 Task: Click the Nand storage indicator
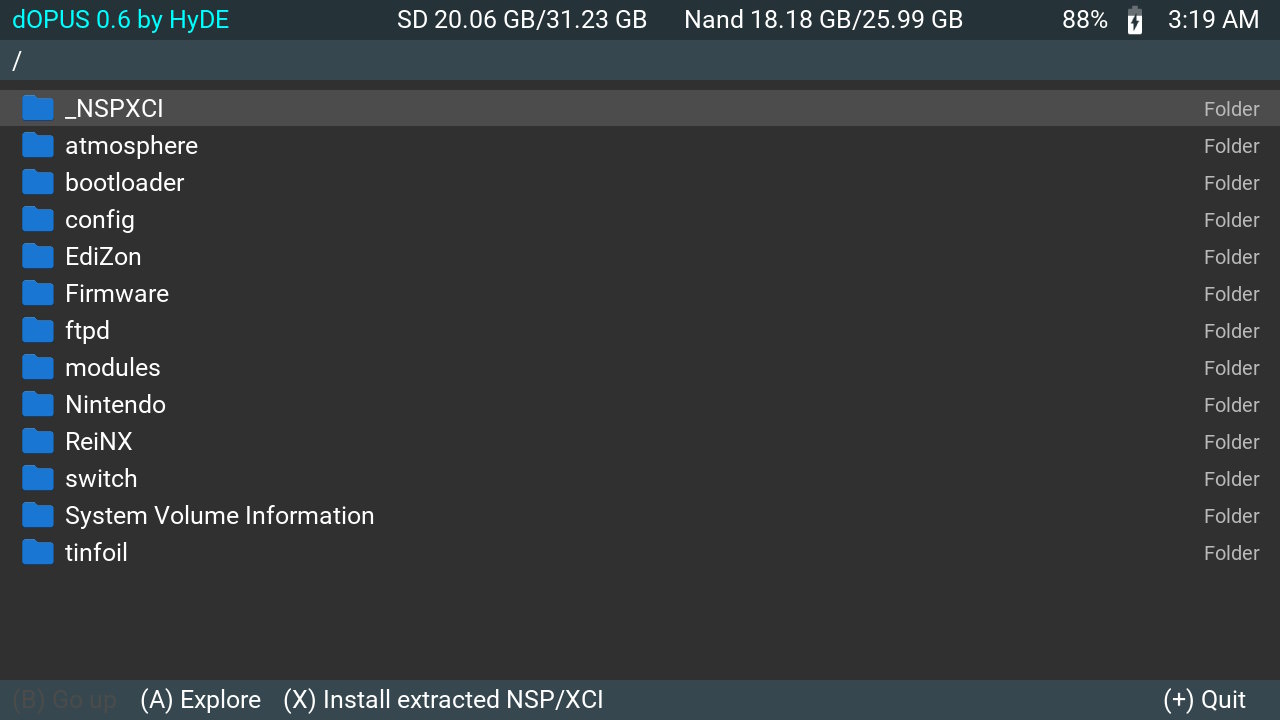(823, 19)
